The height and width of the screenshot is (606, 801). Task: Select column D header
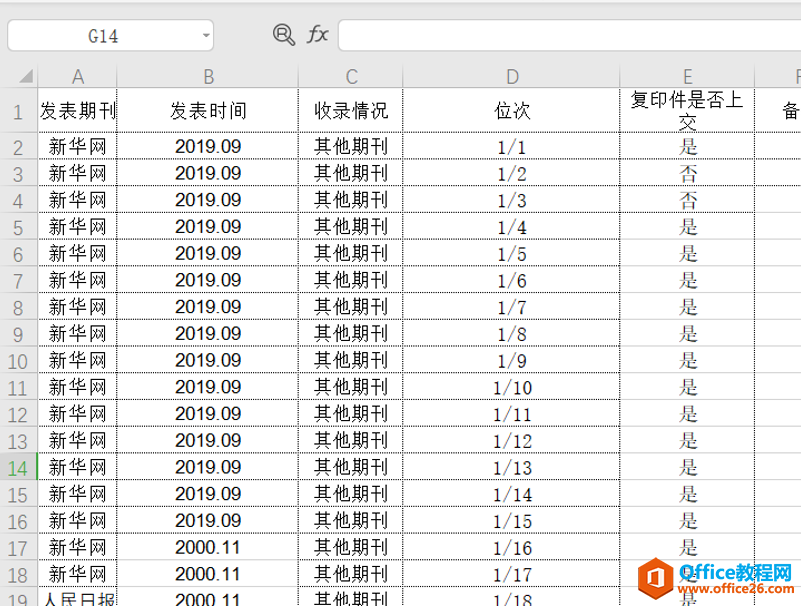click(512, 77)
